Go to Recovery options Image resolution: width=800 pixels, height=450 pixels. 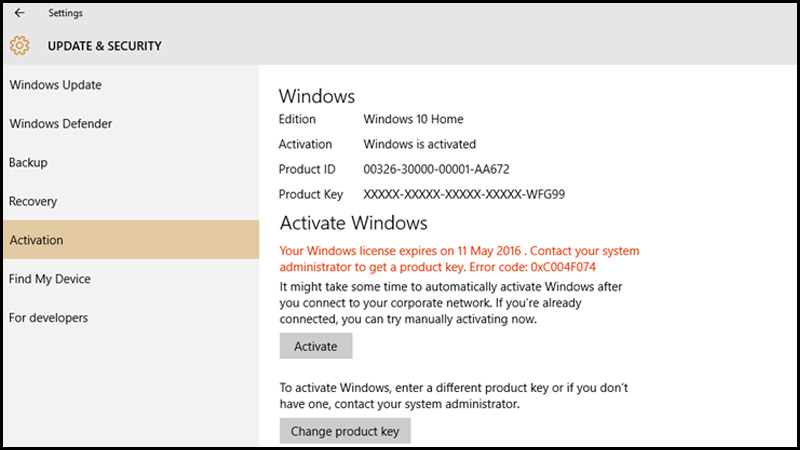tap(131, 201)
